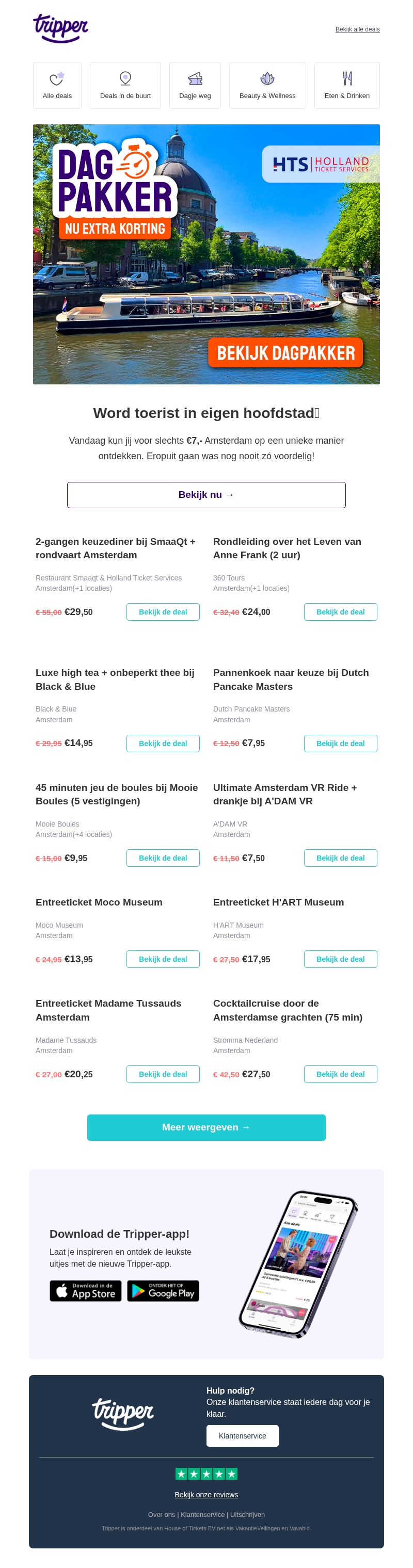The height and width of the screenshot is (1568, 413).
Task: Open the Bekijk alle deals link
Action: (x=357, y=29)
